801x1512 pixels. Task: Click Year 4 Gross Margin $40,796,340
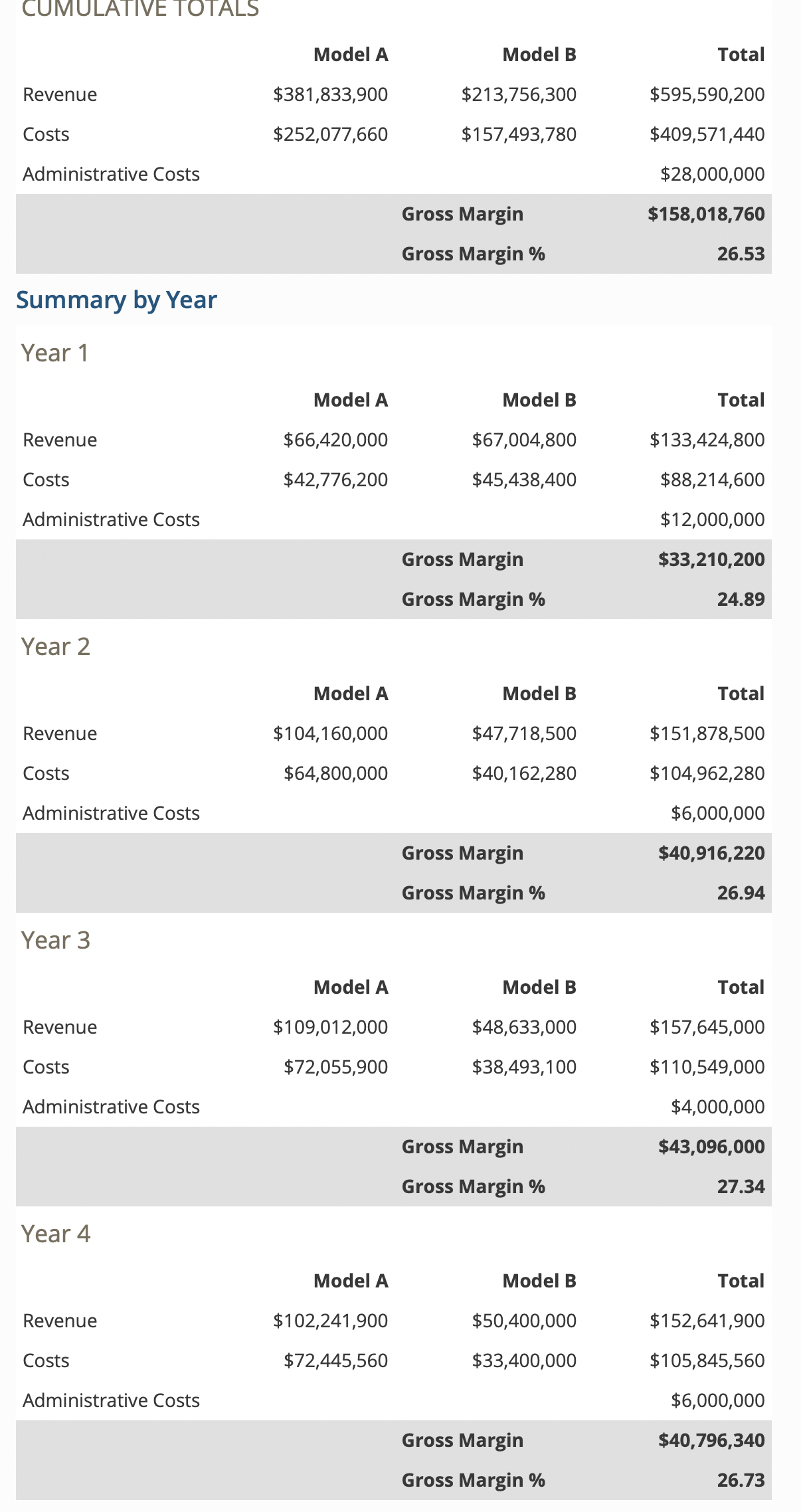[x=712, y=1440]
